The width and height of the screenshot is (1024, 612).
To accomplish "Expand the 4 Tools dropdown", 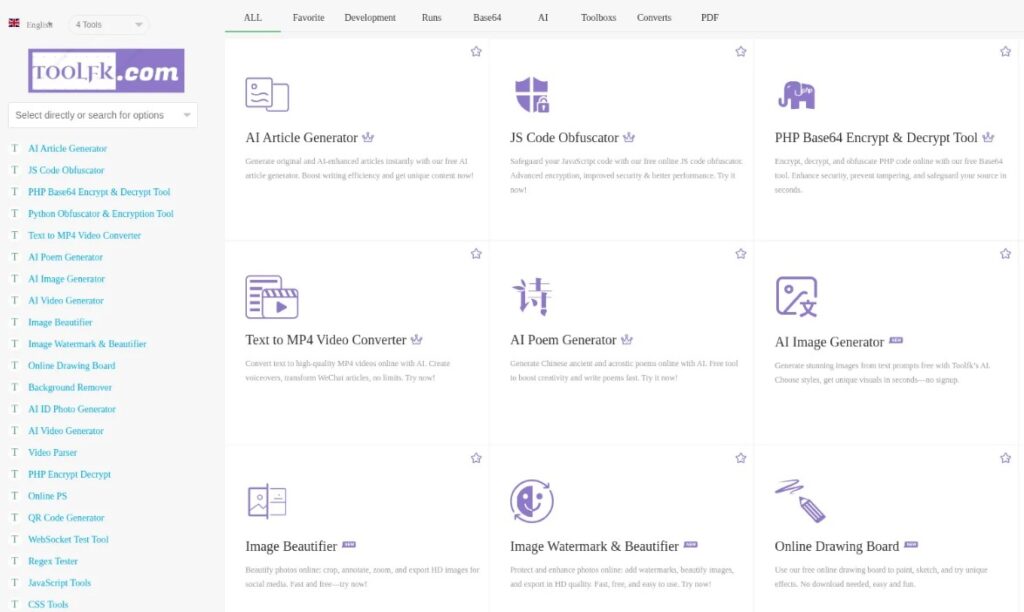I will (x=108, y=24).
